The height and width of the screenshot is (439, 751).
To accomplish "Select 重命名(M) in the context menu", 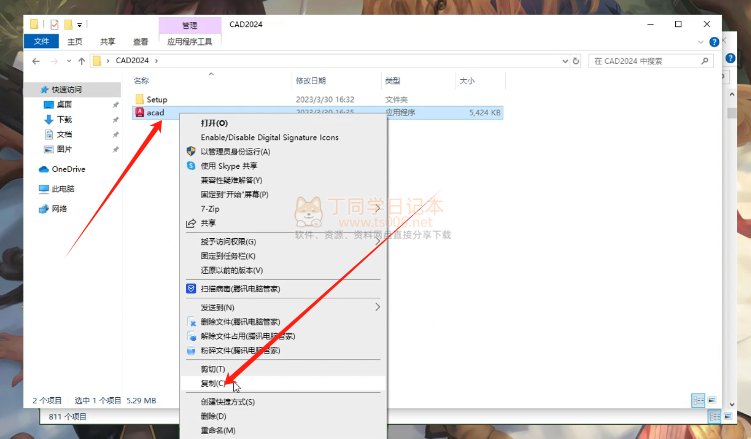I will (284, 430).
